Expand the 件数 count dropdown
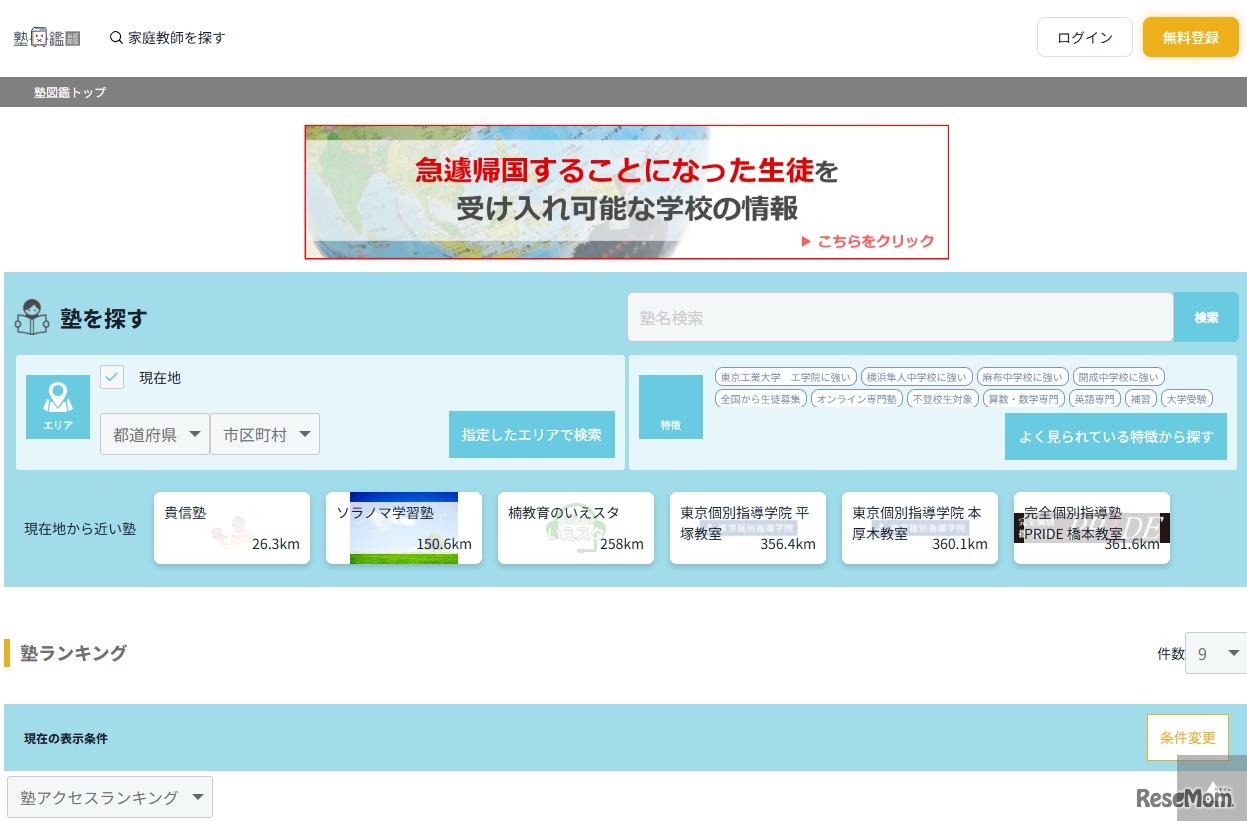The image size is (1247, 821). [1215, 653]
